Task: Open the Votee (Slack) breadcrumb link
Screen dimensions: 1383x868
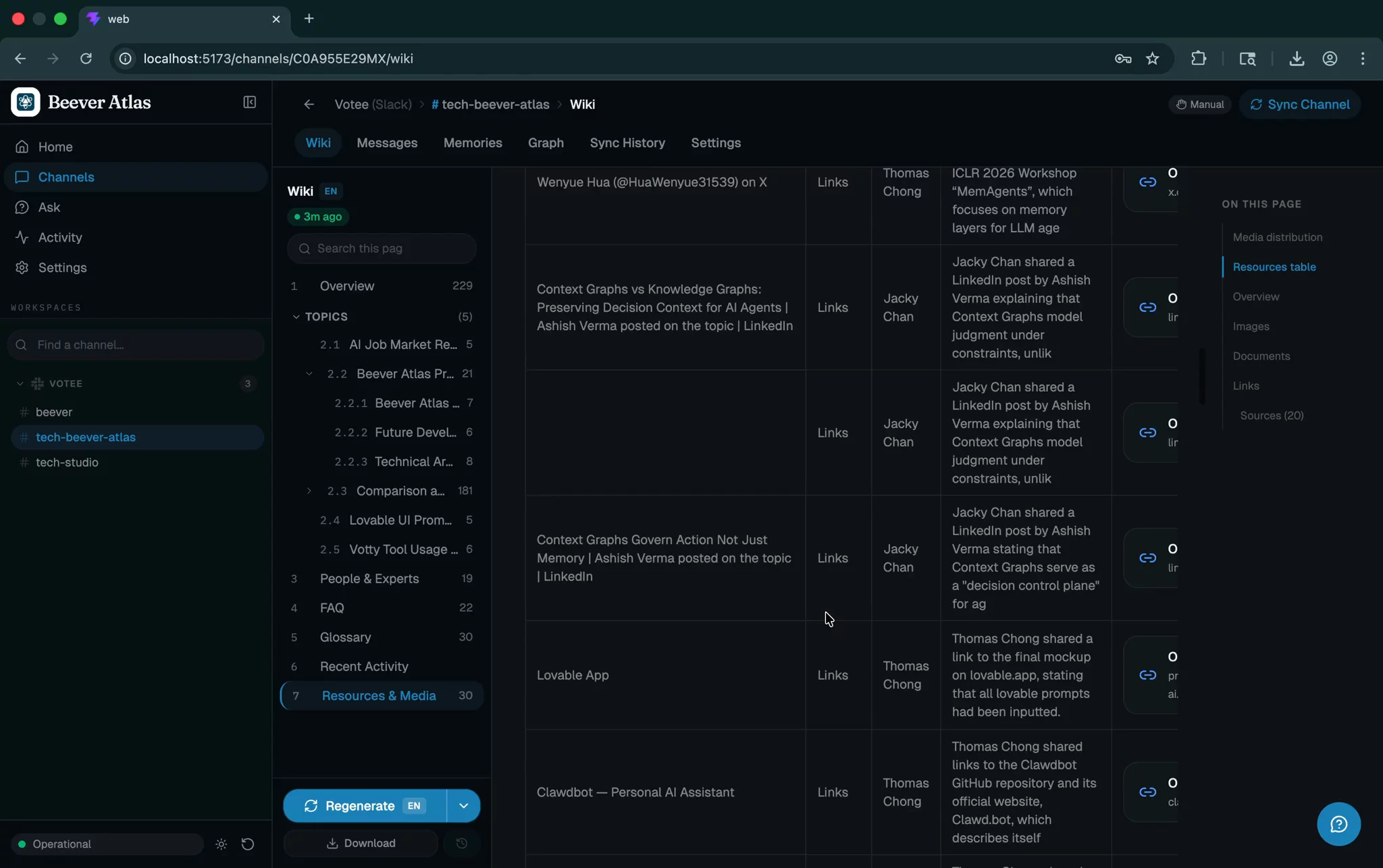Action: click(x=373, y=105)
